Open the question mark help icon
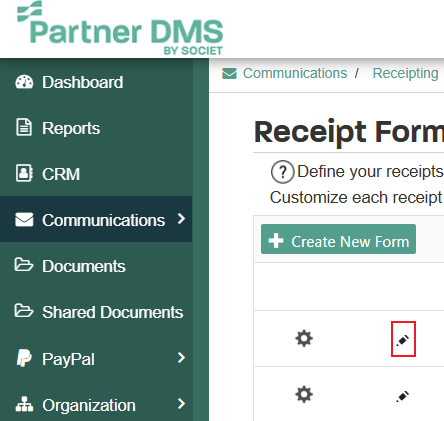444x421 pixels. (282, 172)
